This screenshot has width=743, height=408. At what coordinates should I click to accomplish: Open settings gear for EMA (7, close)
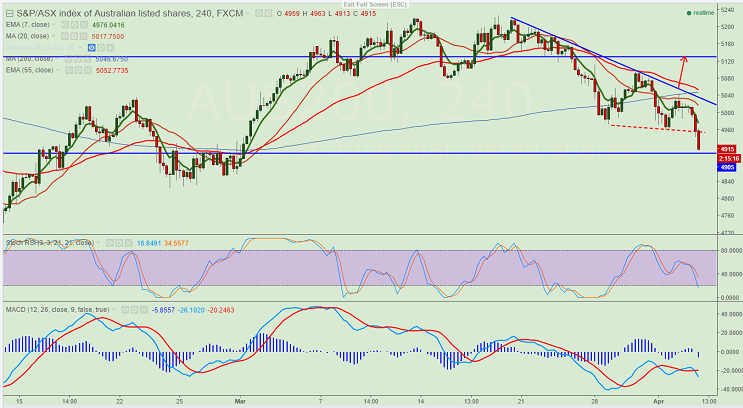tap(74, 25)
